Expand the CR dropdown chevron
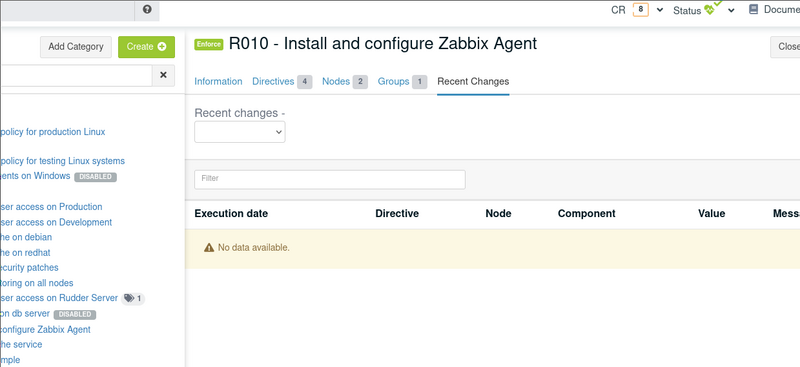 pyautogui.click(x=660, y=10)
